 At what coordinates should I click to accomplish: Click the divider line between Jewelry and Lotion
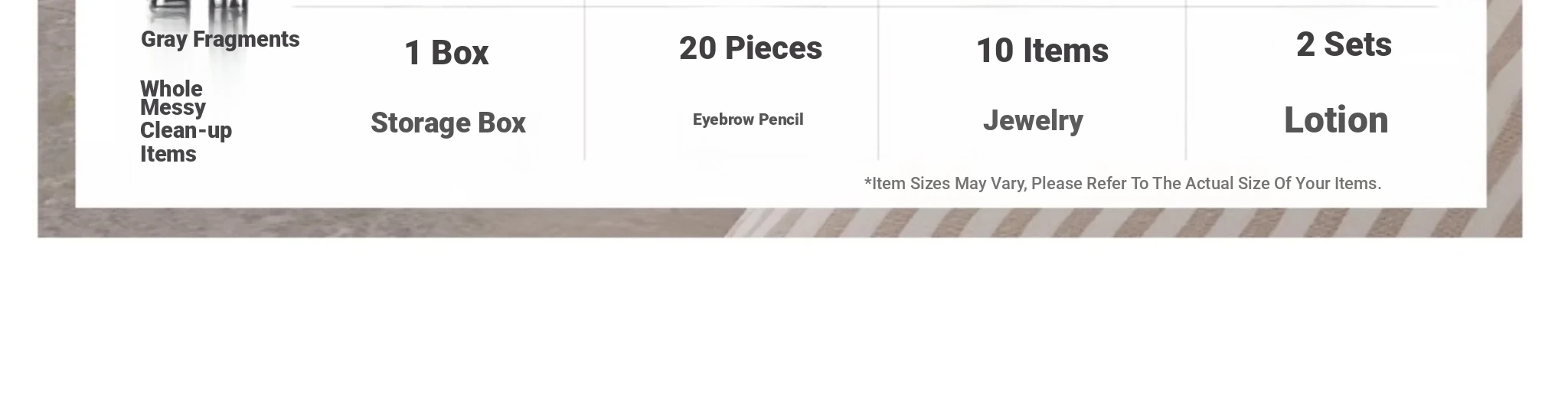tap(1186, 80)
